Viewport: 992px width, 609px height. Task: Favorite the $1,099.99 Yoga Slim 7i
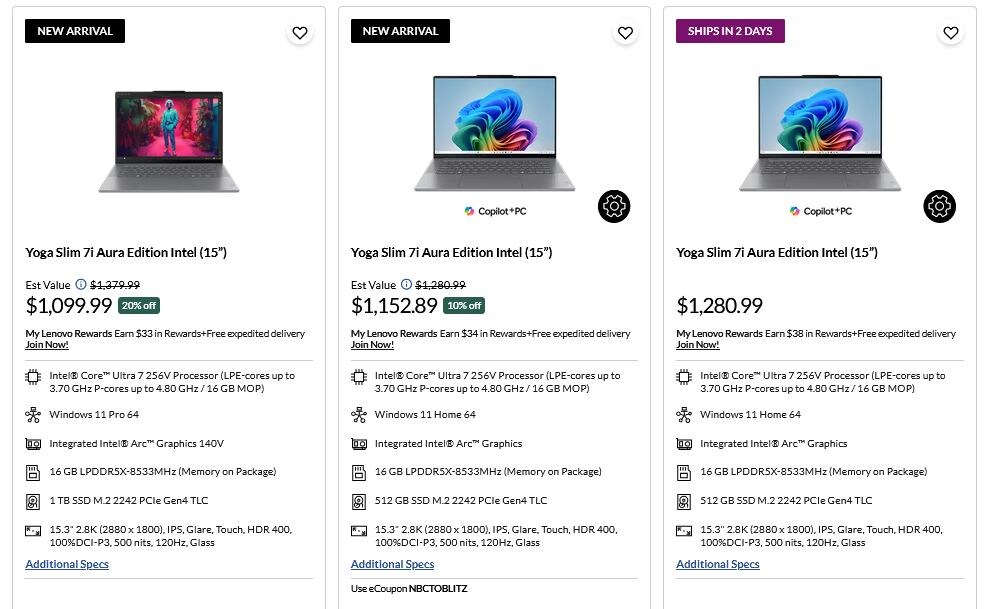[300, 33]
